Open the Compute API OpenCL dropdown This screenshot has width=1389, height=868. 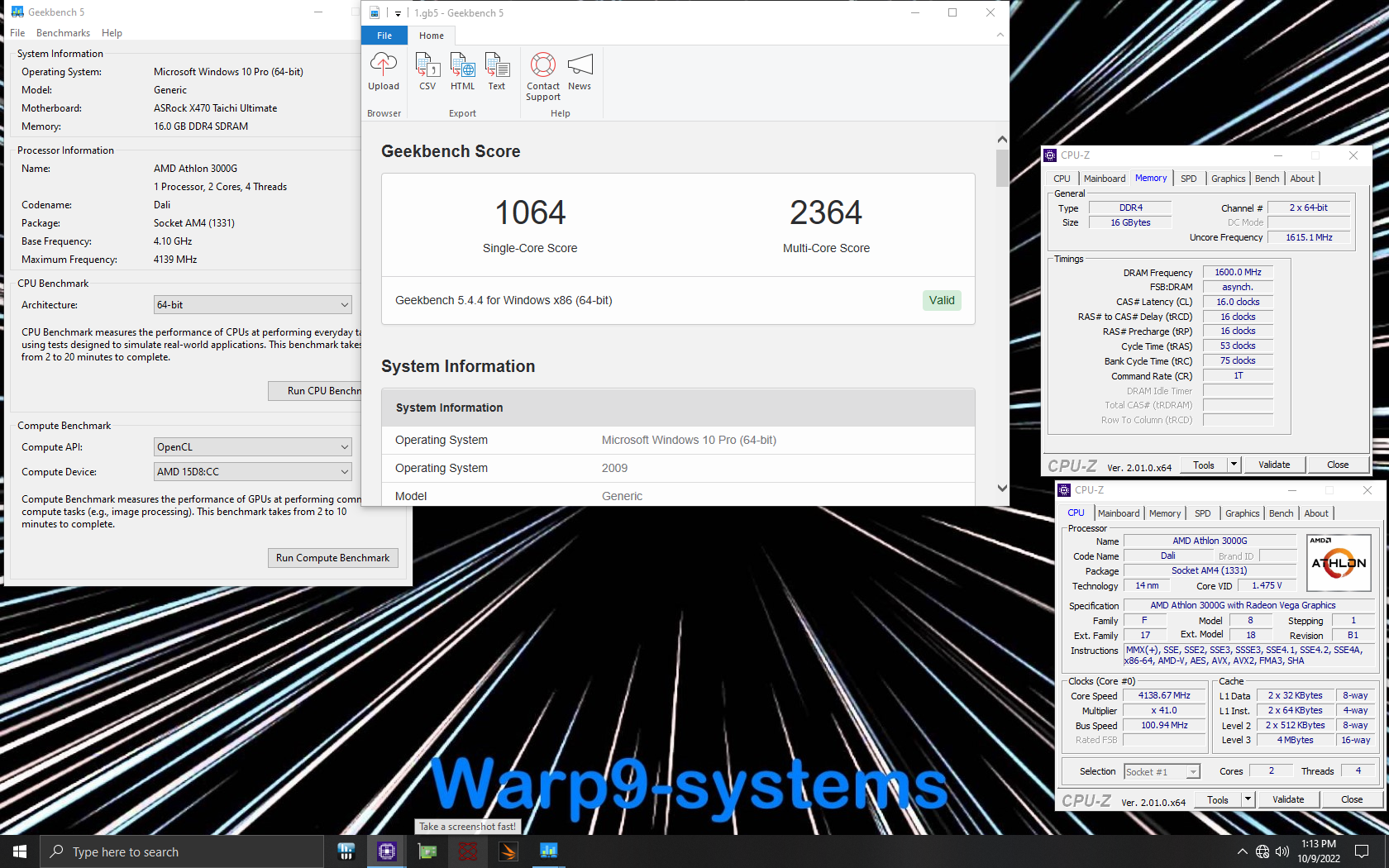(252, 447)
